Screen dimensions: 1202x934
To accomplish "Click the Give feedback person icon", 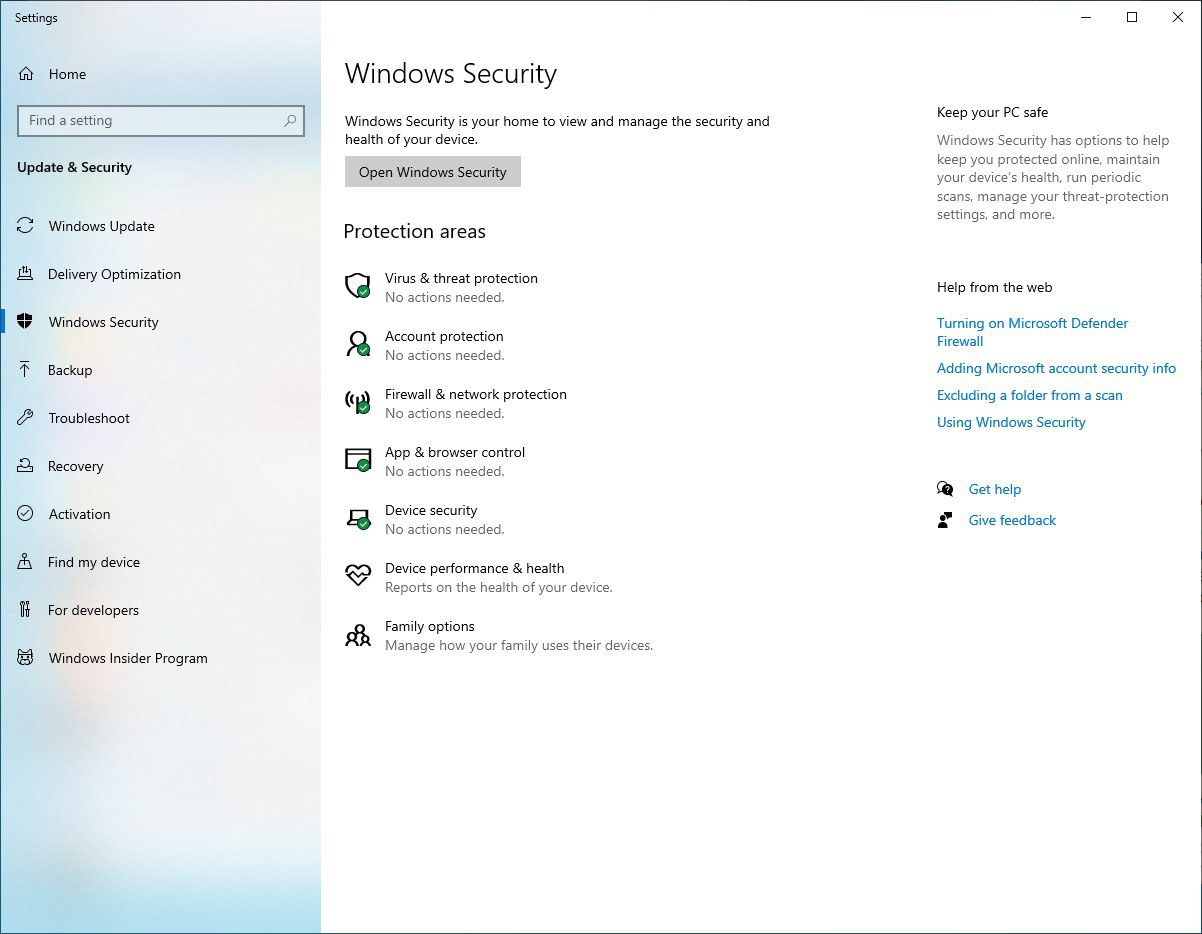I will tap(945, 520).
